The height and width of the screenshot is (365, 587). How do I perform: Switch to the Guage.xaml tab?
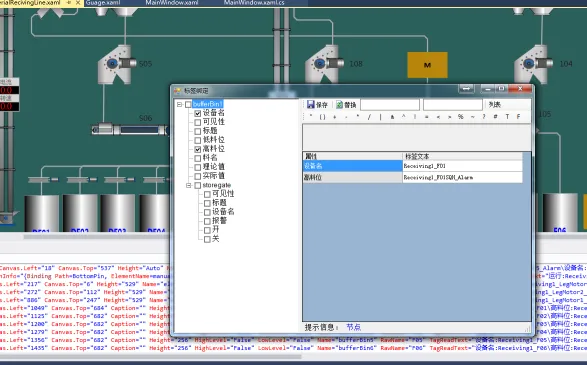(x=103, y=3)
